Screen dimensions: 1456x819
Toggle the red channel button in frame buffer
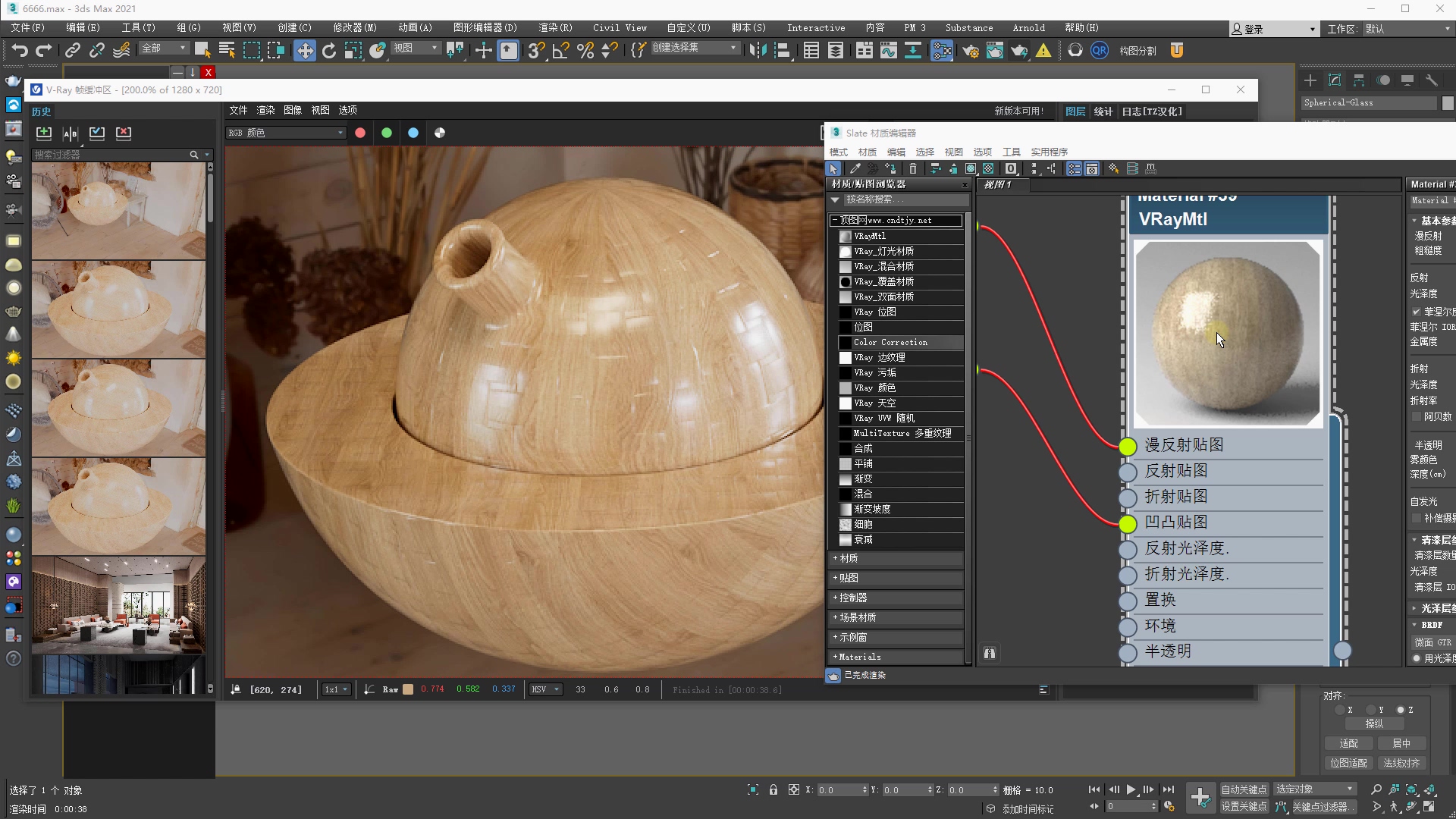360,133
